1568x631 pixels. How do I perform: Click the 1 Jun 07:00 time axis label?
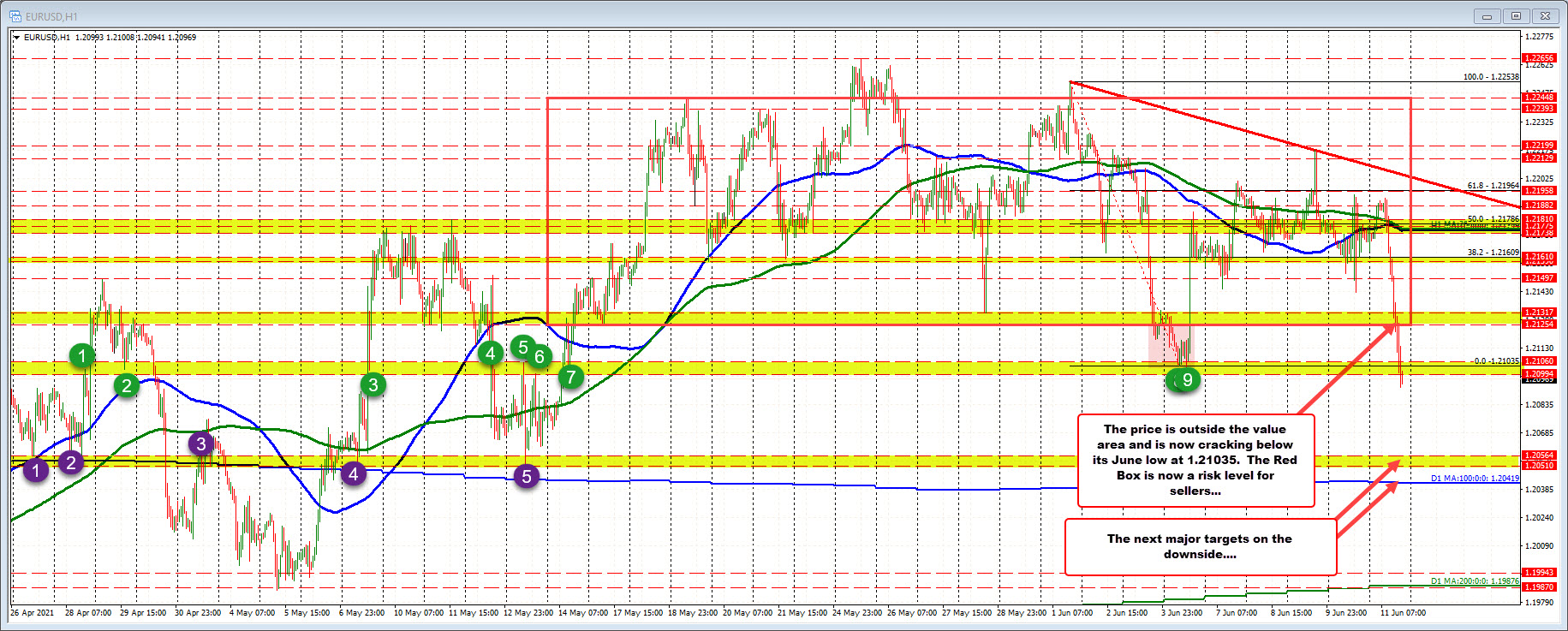pos(1072,613)
